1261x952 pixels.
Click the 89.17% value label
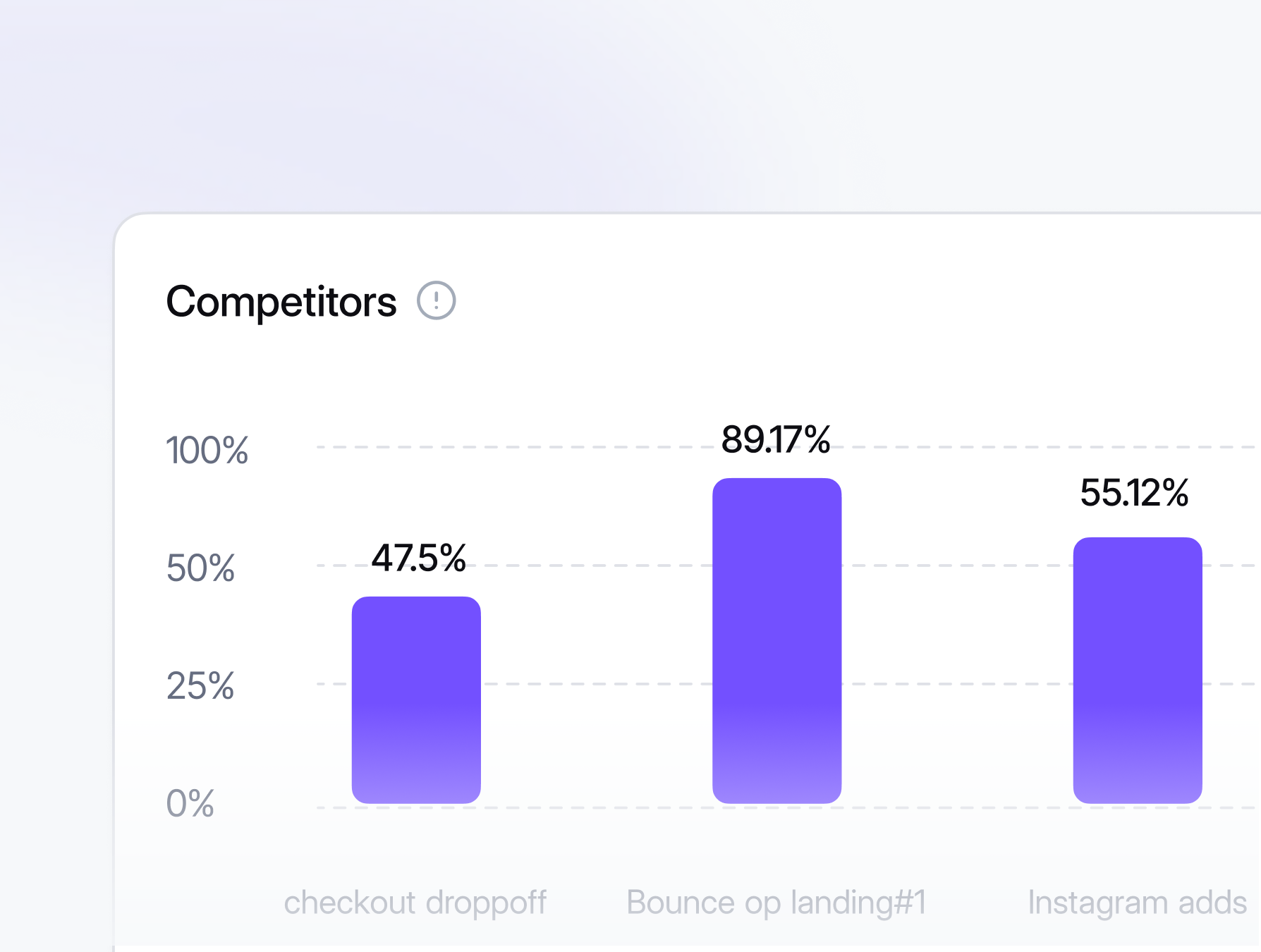coord(775,439)
